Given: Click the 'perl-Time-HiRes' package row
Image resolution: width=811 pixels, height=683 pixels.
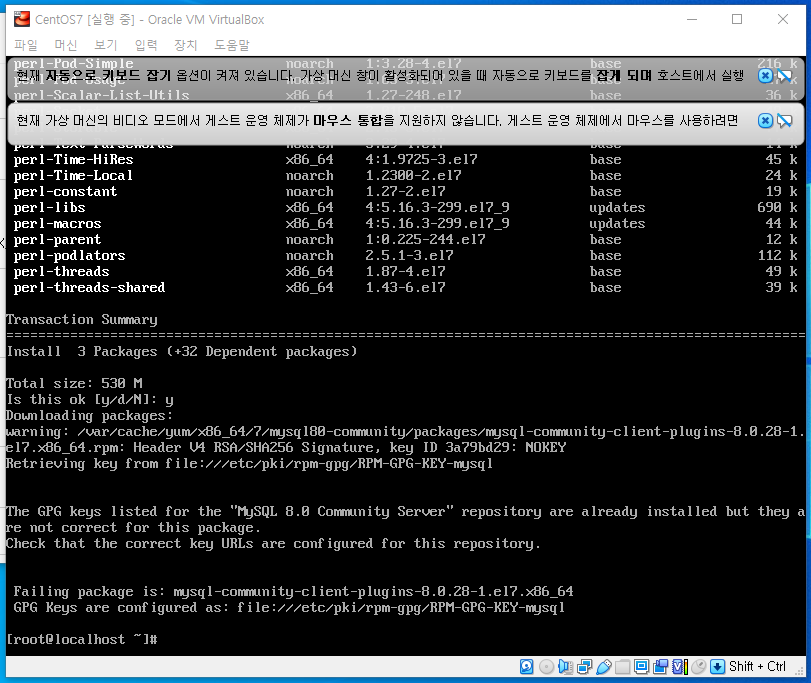Looking at the screenshot, I should coord(406,159).
